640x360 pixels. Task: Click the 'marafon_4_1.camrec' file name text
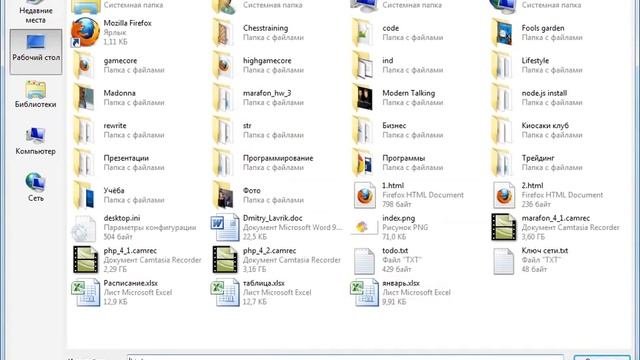[556, 218]
